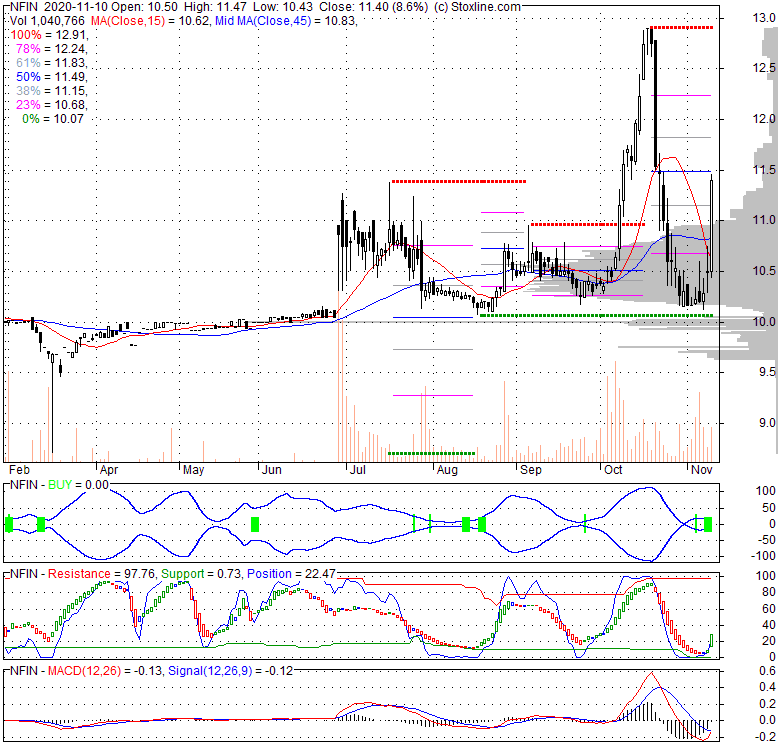Click the 23% = 10.68 level label
Screen dimensions: 780x745
[x=51, y=104]
